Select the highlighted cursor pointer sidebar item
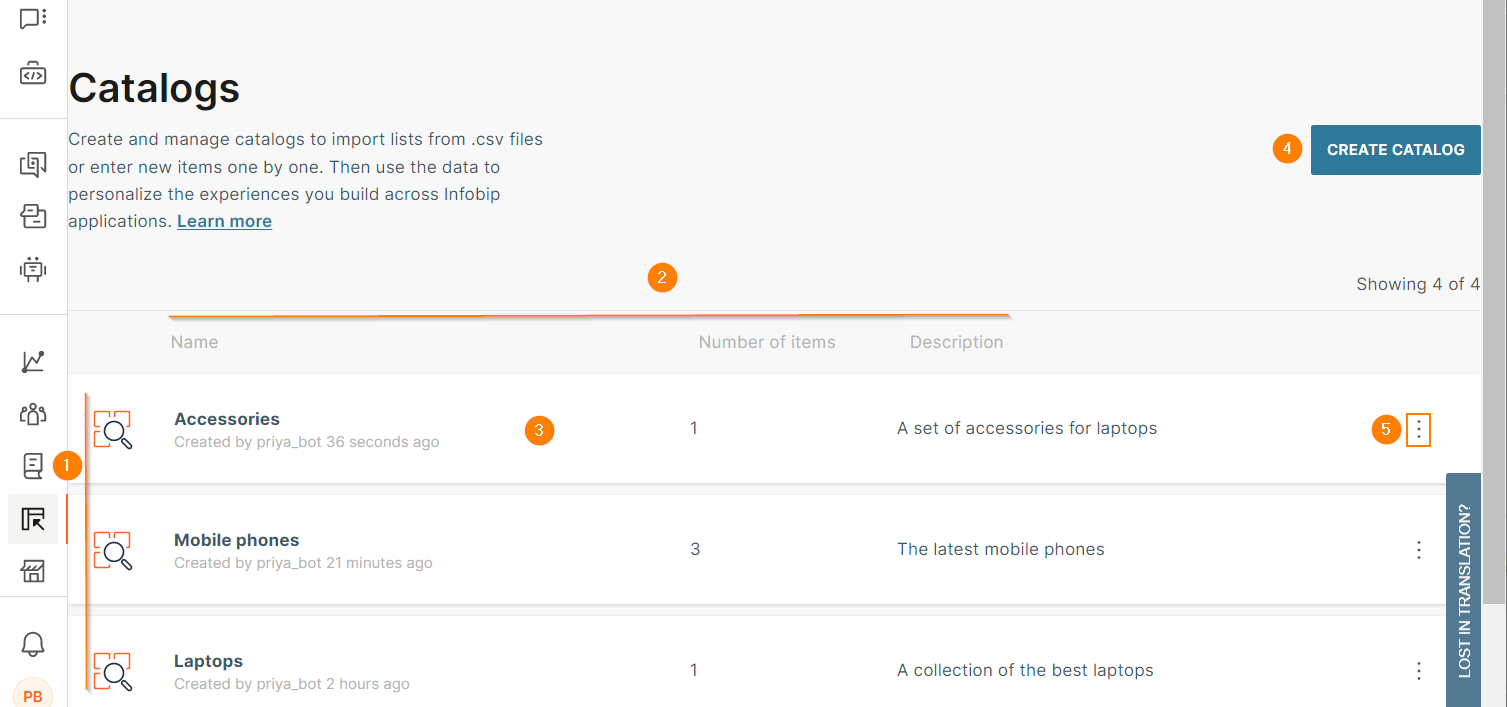 (x=33, y=519)
